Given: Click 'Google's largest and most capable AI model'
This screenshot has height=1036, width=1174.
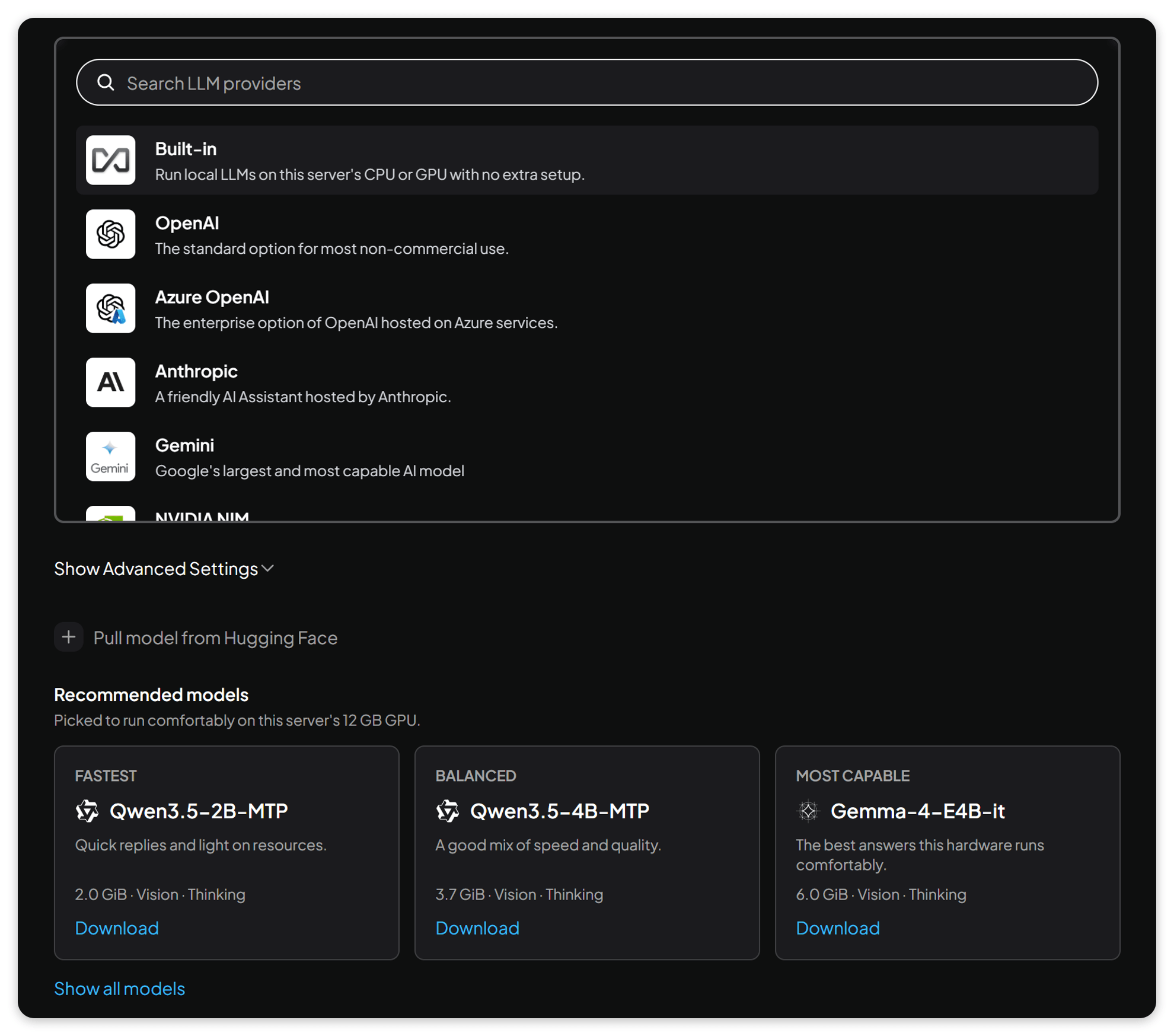Looking at the screenshot, I should coord(310,471).
